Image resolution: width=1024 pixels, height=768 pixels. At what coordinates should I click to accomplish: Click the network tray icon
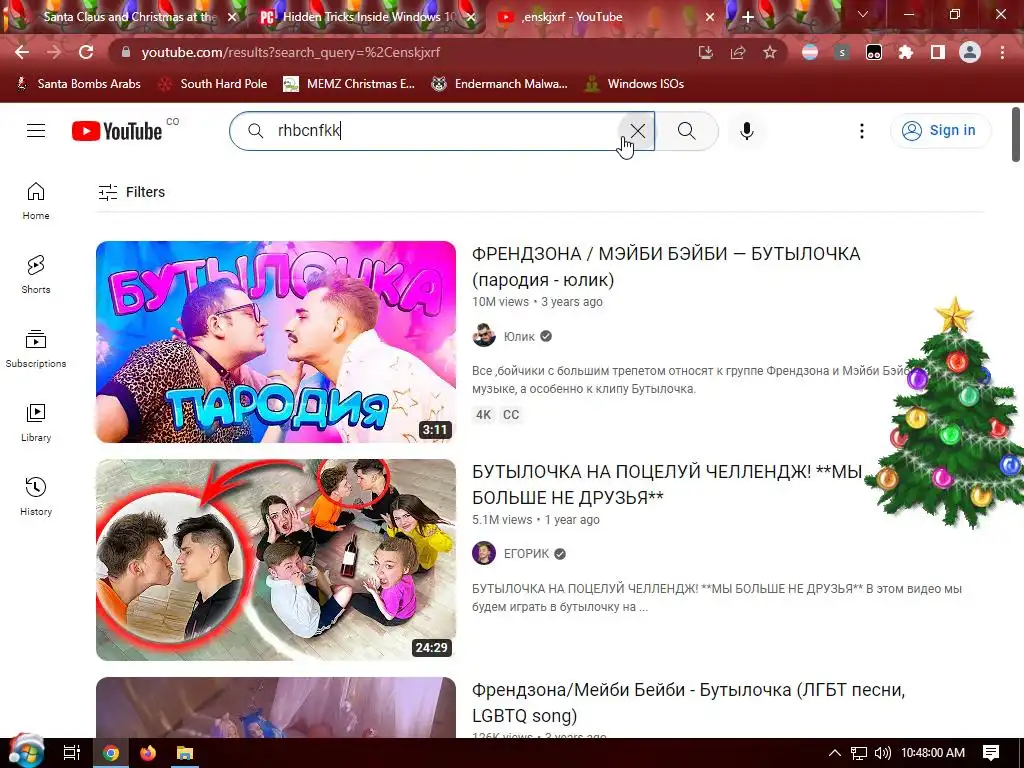tap(859, 753)
